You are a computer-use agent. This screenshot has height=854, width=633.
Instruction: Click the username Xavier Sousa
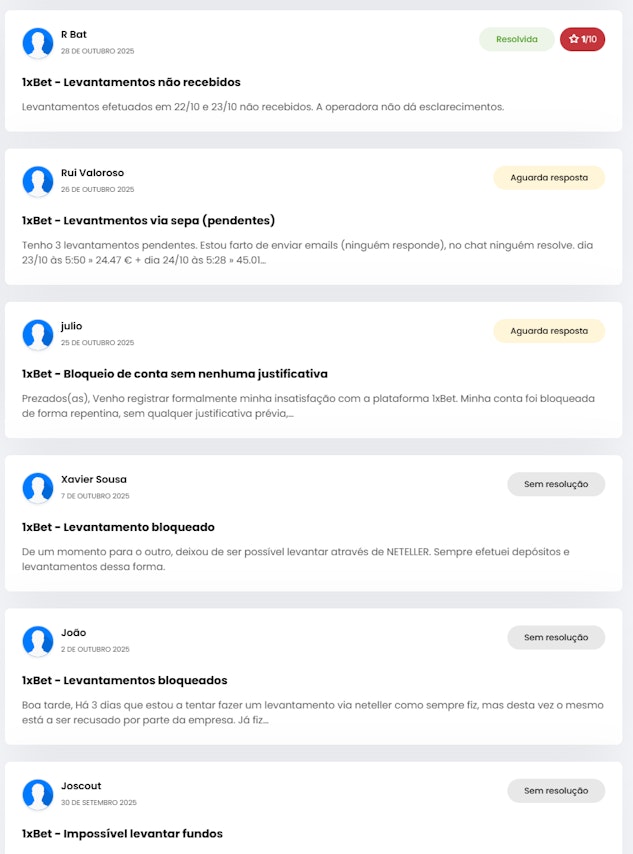click(x=92, y=479)
